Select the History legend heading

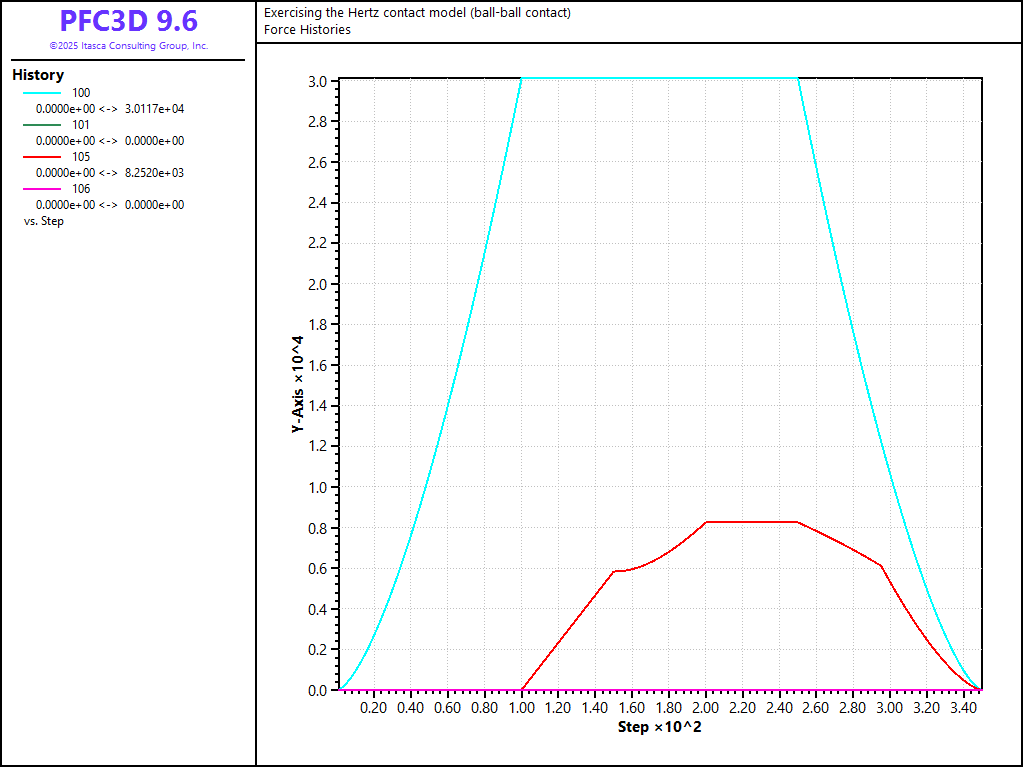pos(38,75)
